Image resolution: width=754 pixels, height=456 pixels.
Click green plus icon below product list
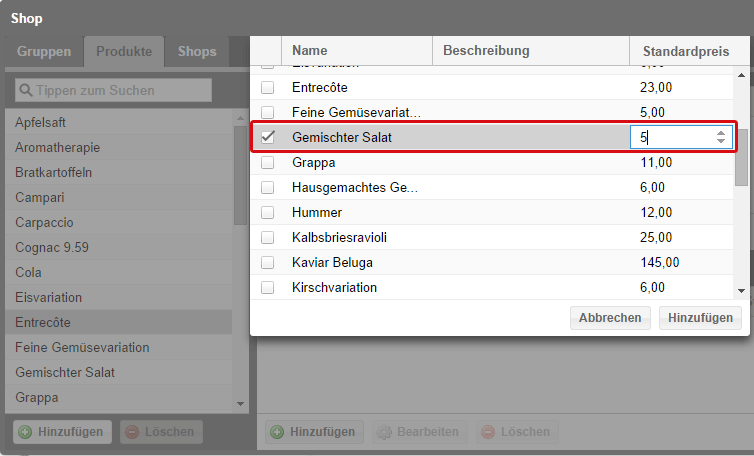(26, 432)
